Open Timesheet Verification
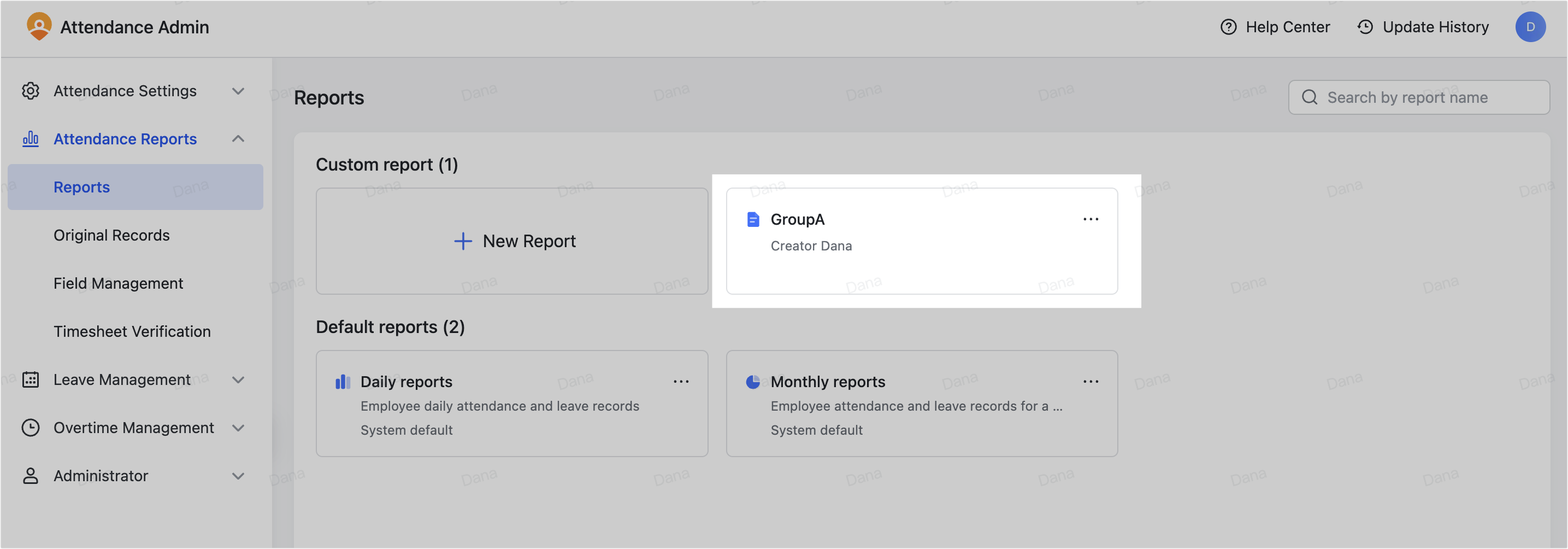Screen dimensions: 1568x549 click(132, 331)
